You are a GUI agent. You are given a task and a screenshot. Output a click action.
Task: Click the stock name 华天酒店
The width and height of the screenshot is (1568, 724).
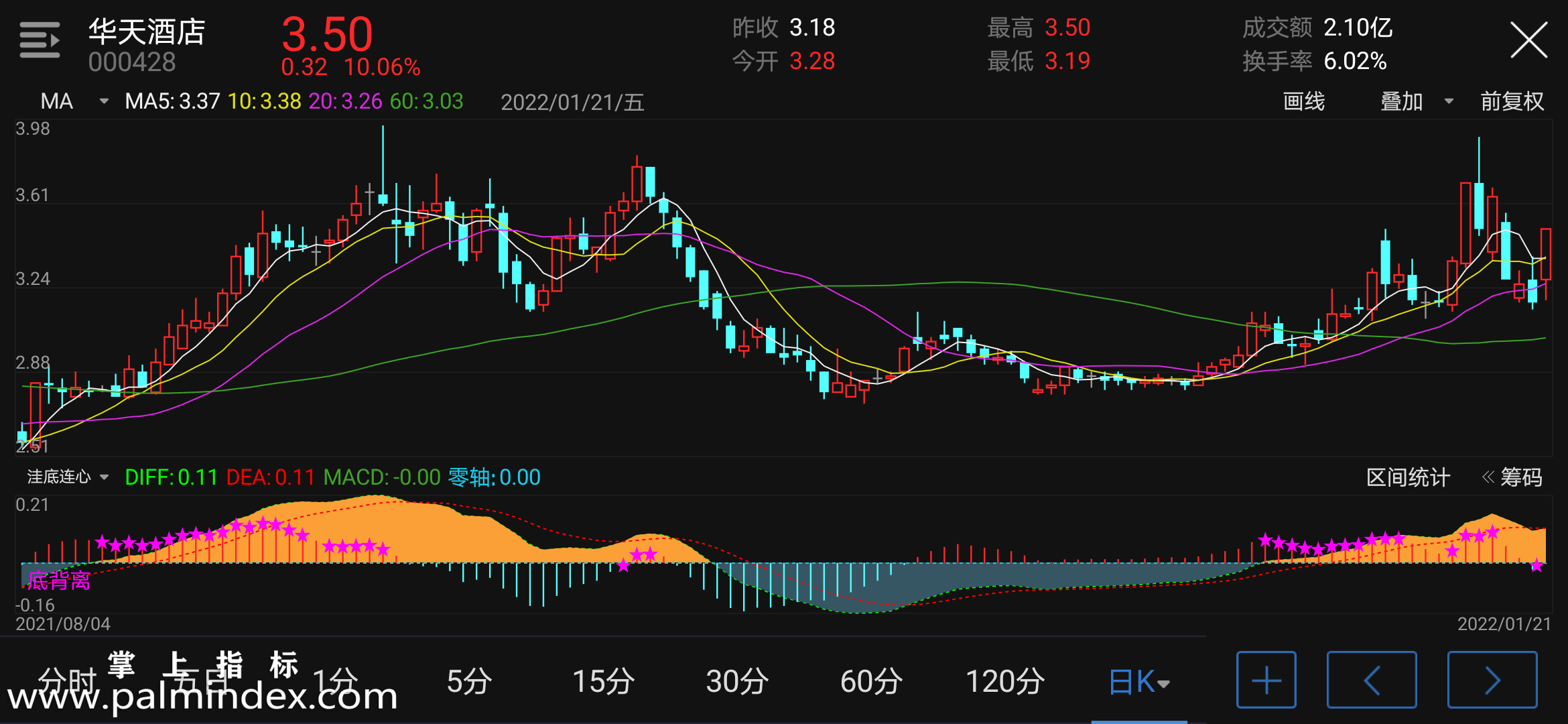(147, 32)
